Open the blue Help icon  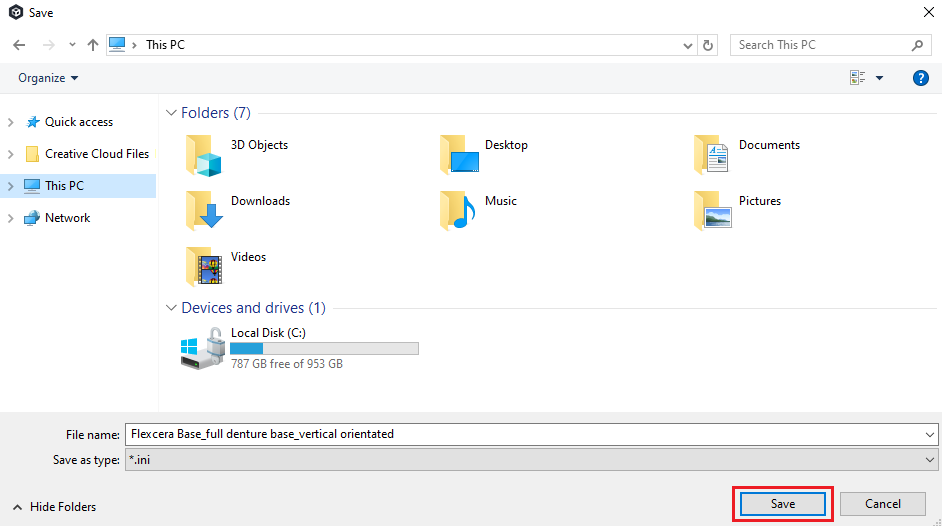pos(920,78)
